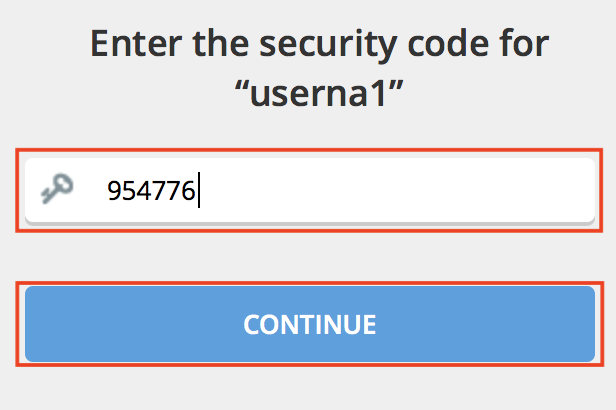Click the key icon in the code field

point(54,188)
